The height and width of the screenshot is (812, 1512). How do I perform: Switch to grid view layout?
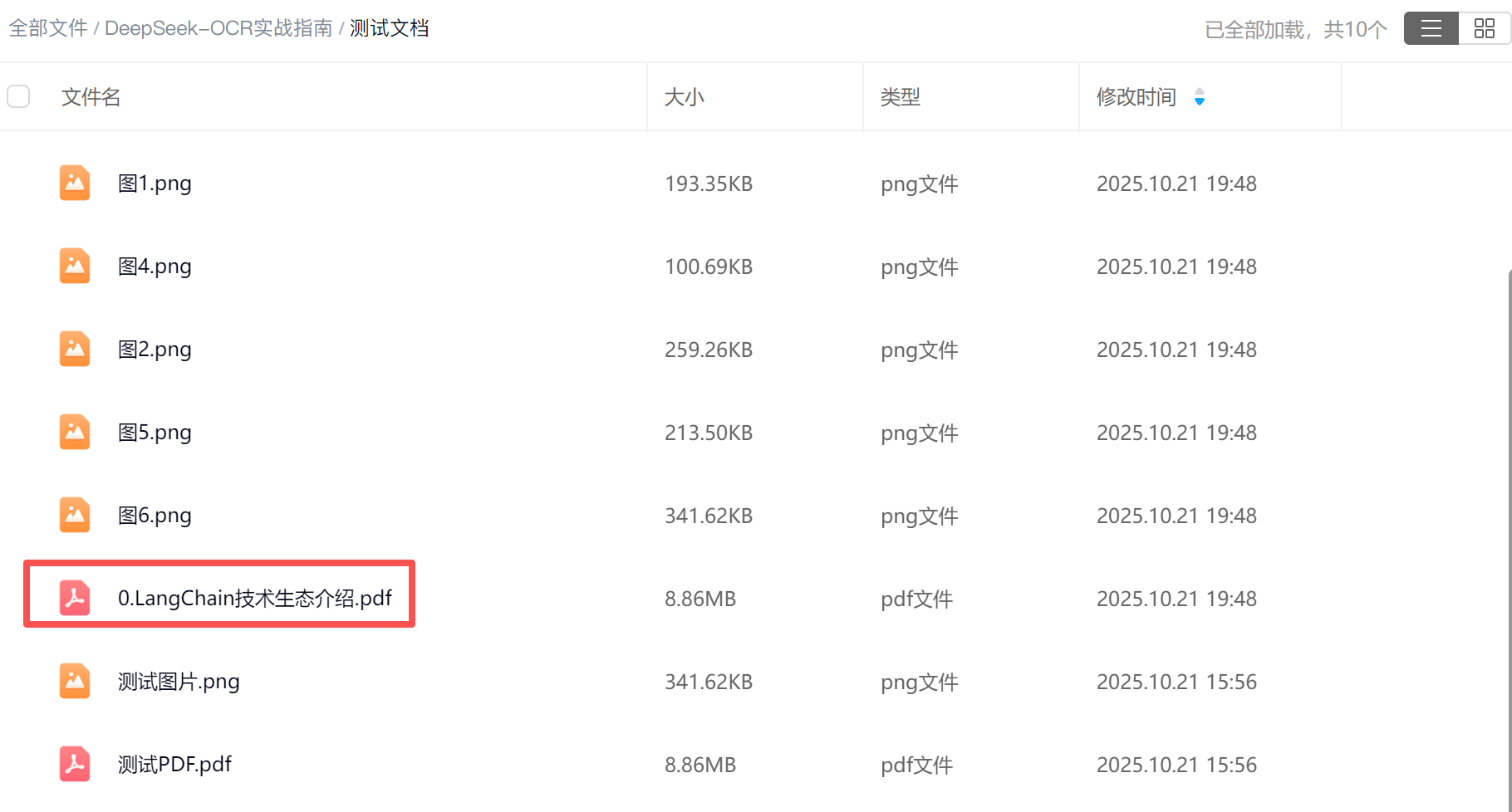pyautogui.click(x=1485, y=29)
